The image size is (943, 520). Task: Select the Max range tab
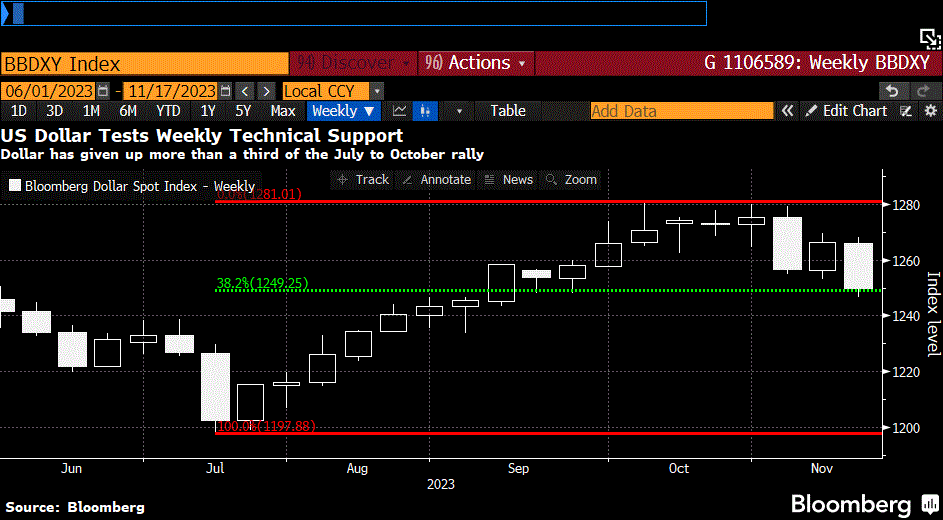[283, 111]
